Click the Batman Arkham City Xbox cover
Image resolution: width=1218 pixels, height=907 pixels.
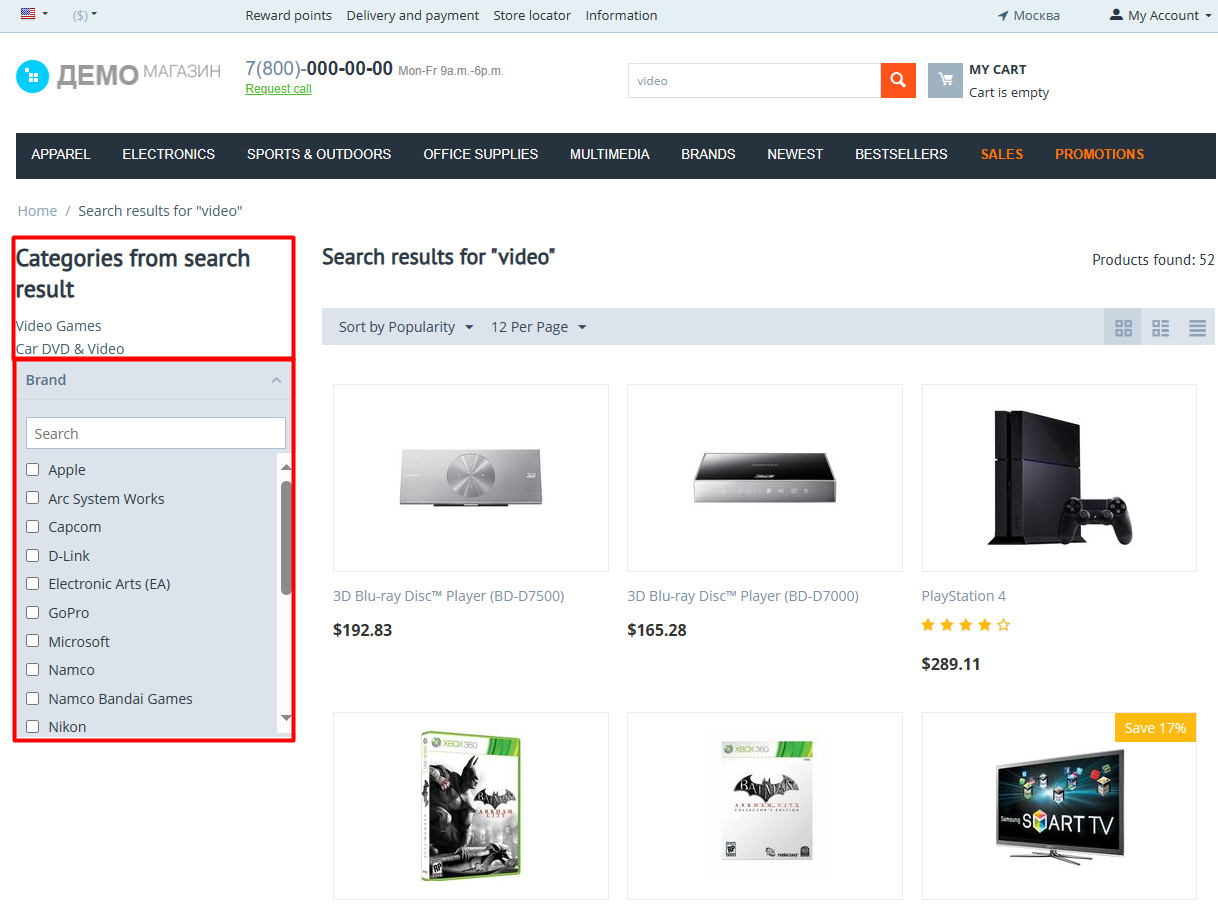(x=471, y=806)
